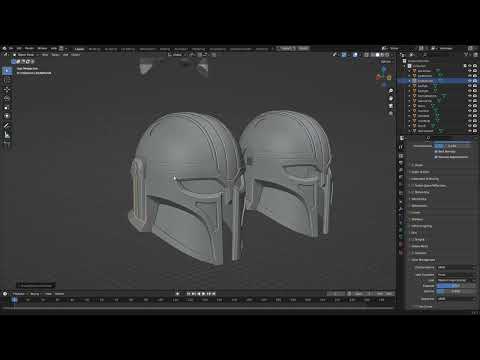Select the Rotate tool
This screenshot has width=480, height=360.
pyautogui.click(x=7, y=99)
